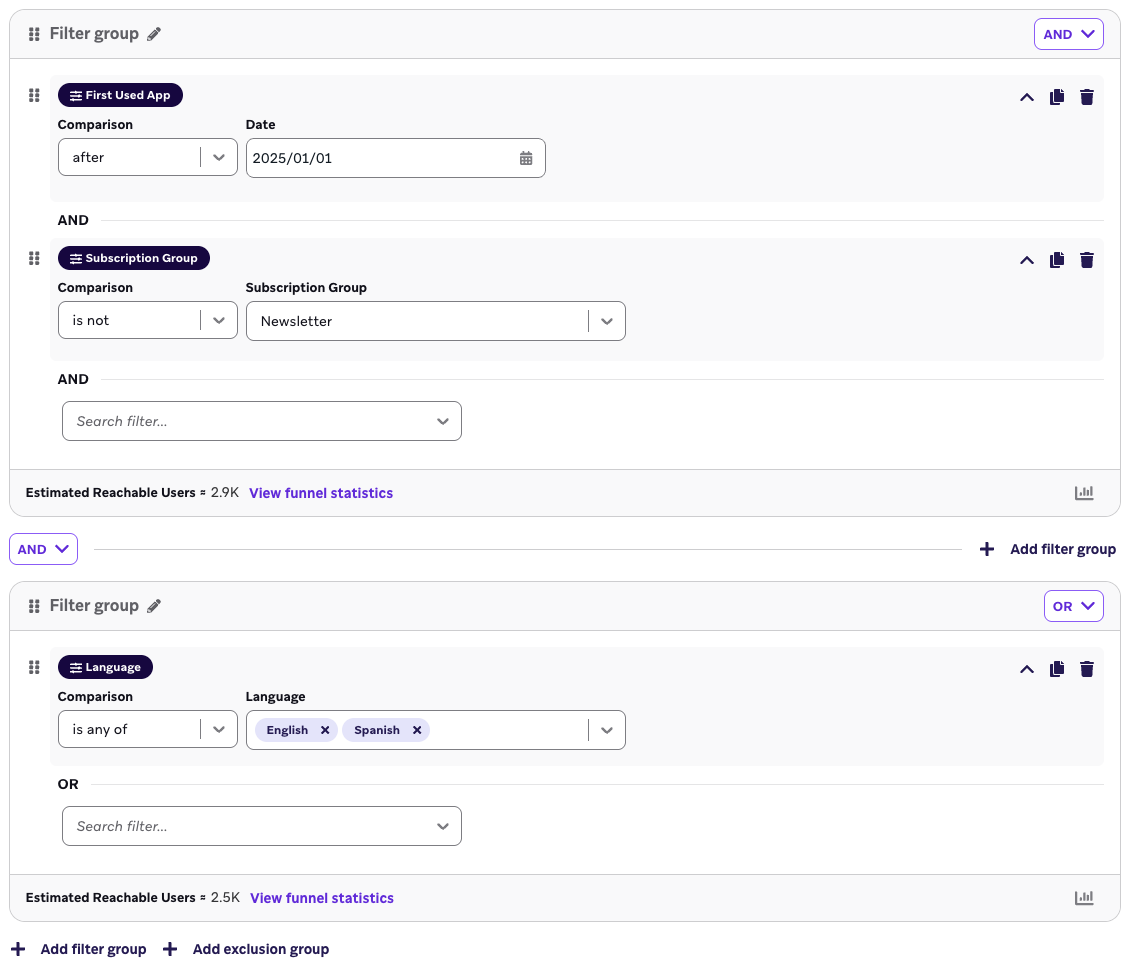Screen dimensions: 1134x974
Task: Duplicate the Subscription Group filter
Action: click(x=1057, y=260)
